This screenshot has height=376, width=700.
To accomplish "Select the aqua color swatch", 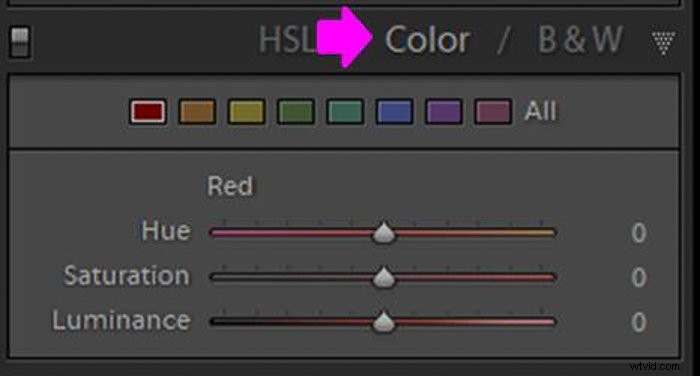I will [345, 111].
